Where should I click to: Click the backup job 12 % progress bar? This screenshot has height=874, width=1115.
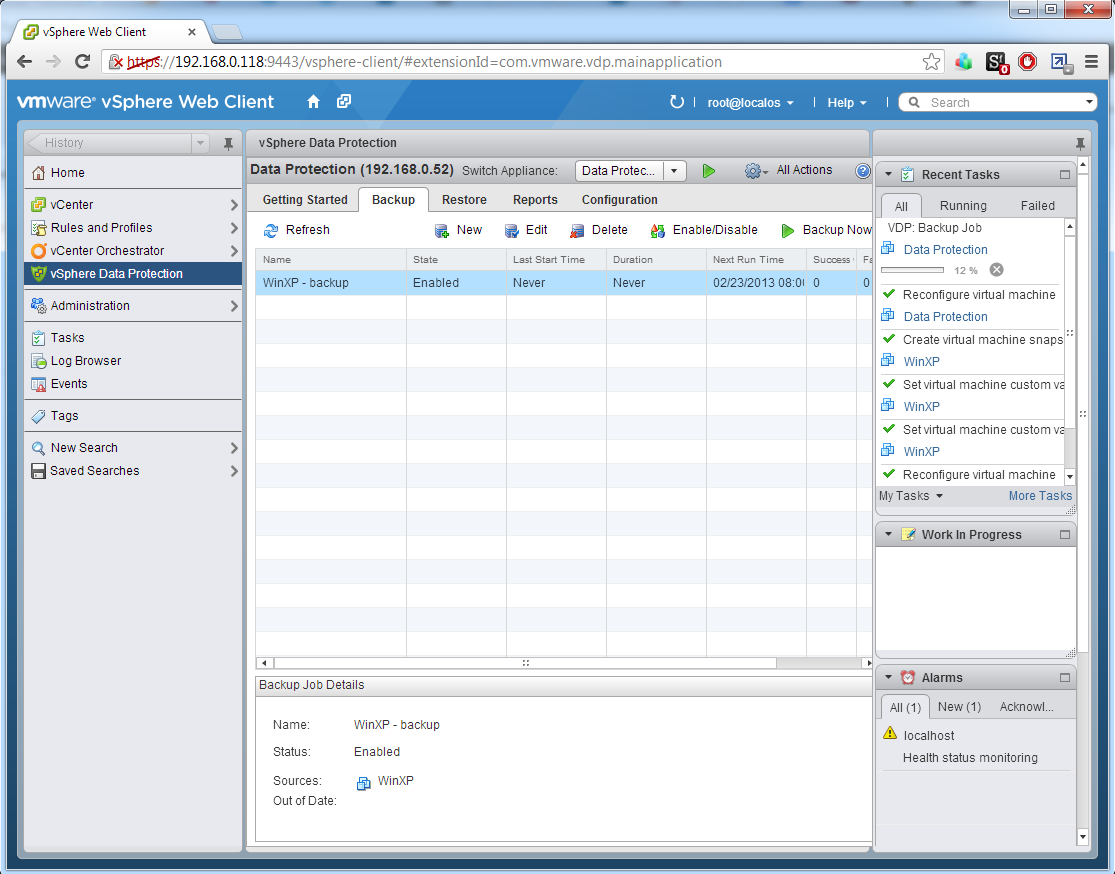point(912,270)
